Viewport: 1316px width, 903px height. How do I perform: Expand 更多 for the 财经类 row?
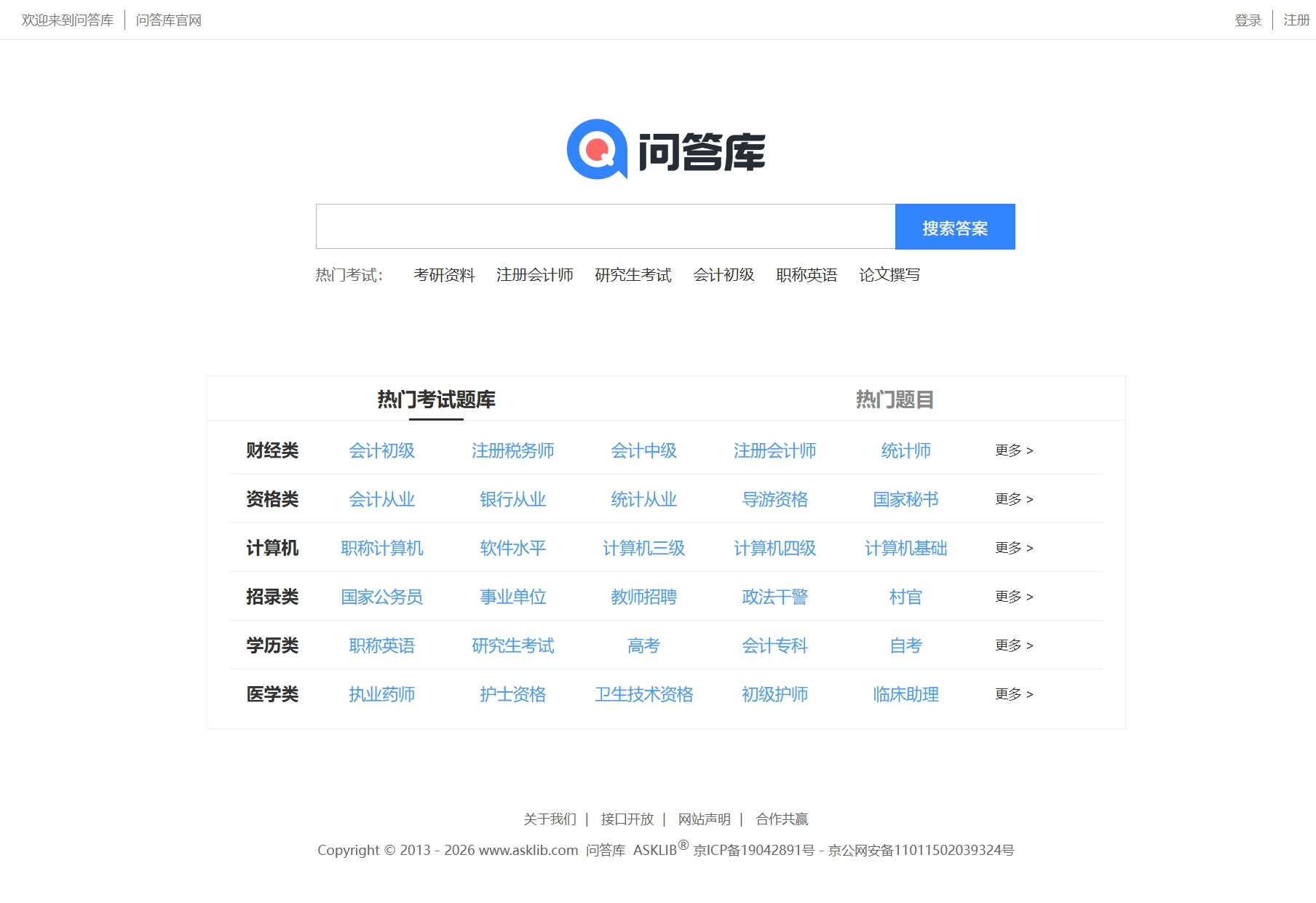click(x=1012, y=450)
